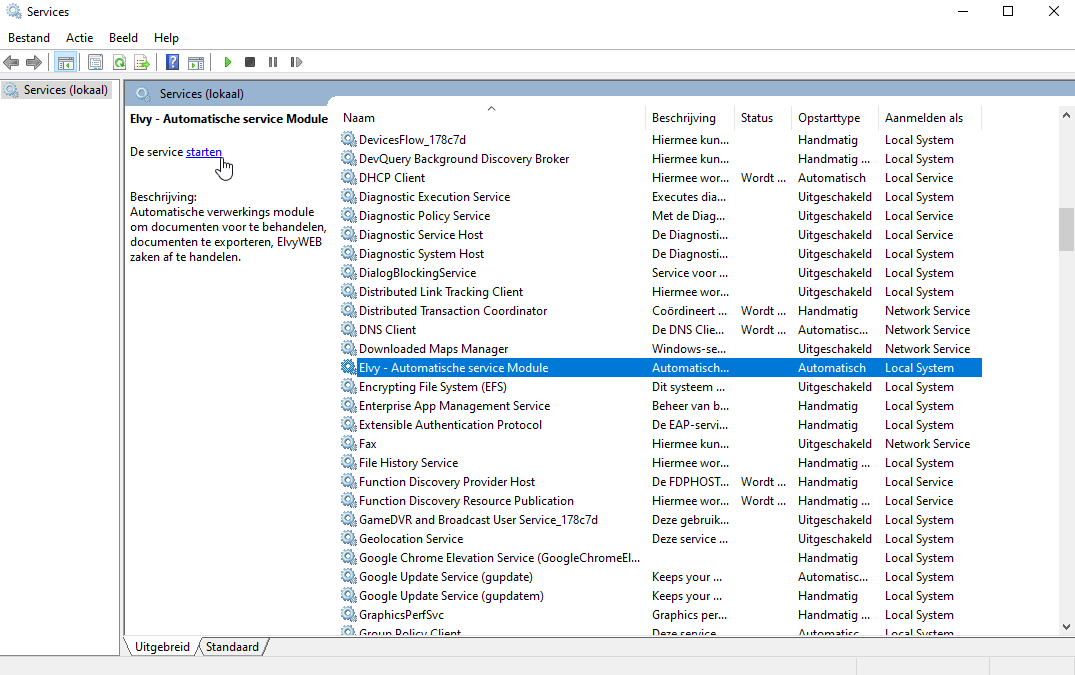This screenshot has height=675, width=1075.
Task: Sort by the Status column header
Action: (x=762, y=118)
